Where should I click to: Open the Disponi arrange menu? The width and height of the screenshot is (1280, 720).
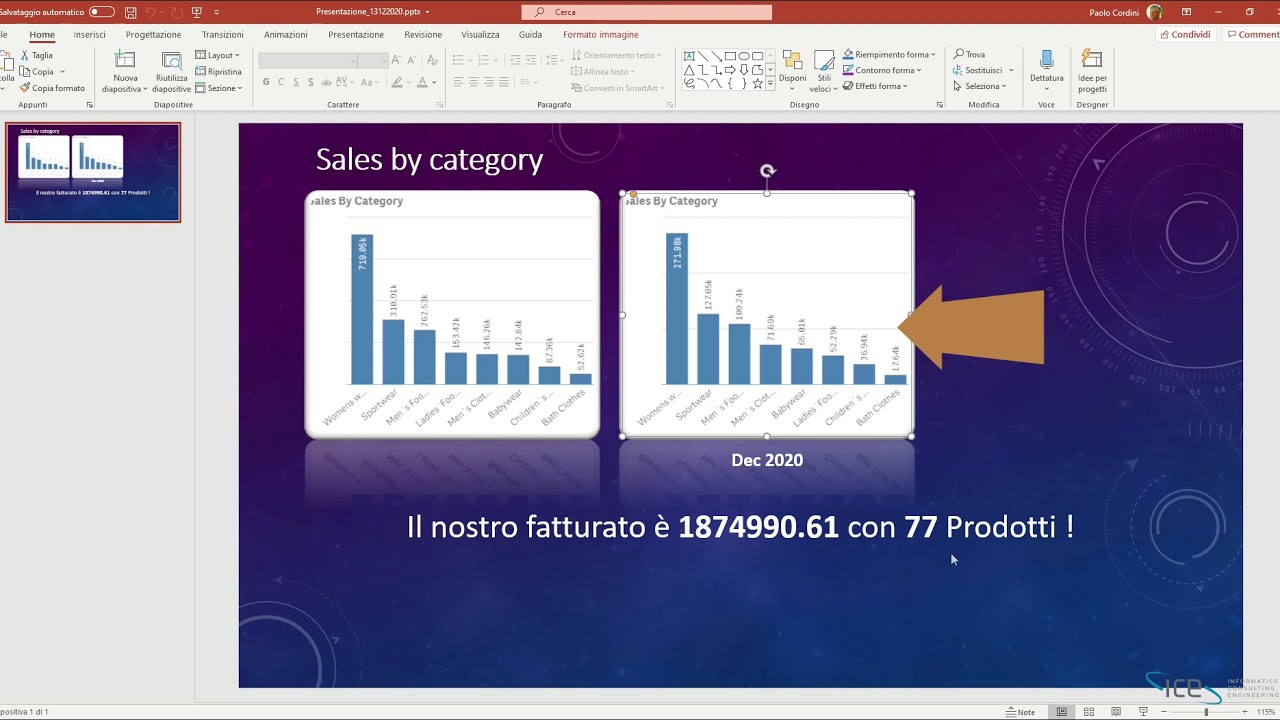click(x=792, y=70)
